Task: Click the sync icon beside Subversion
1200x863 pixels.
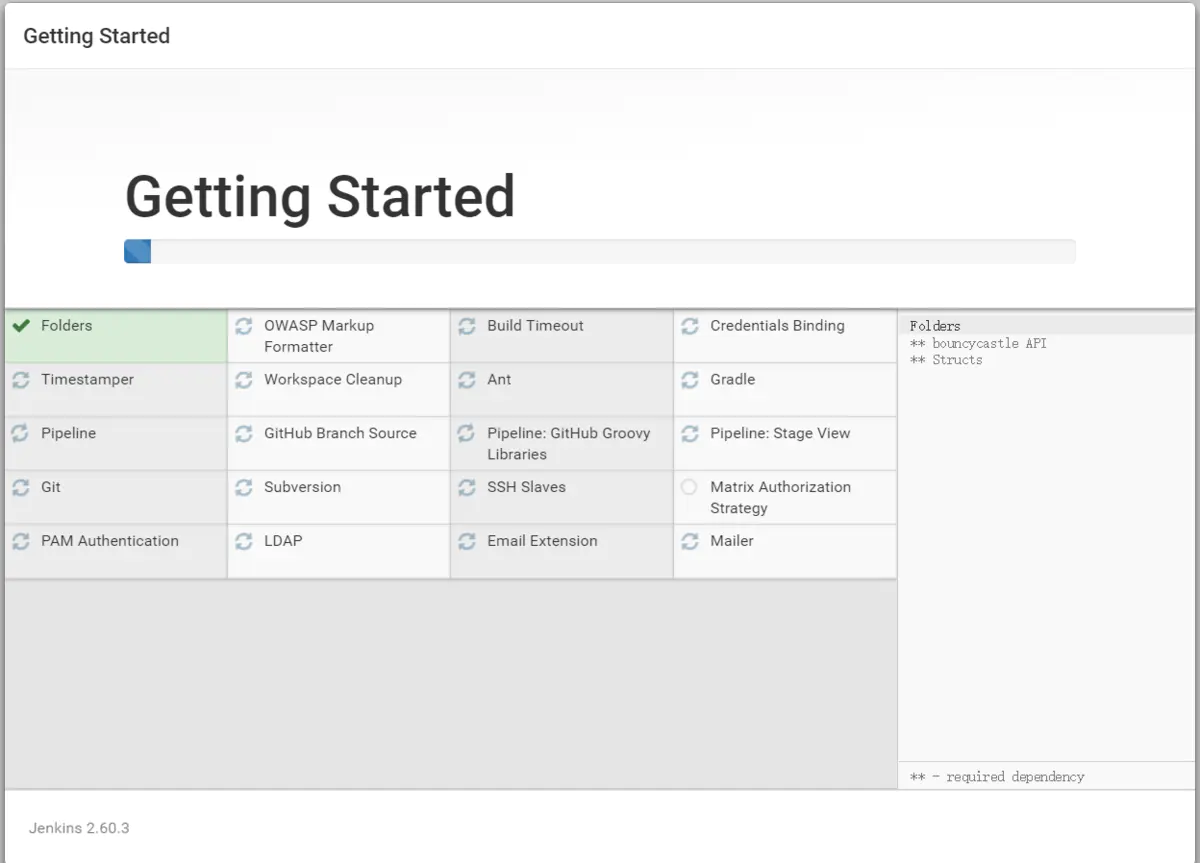Action: (244, 488)
